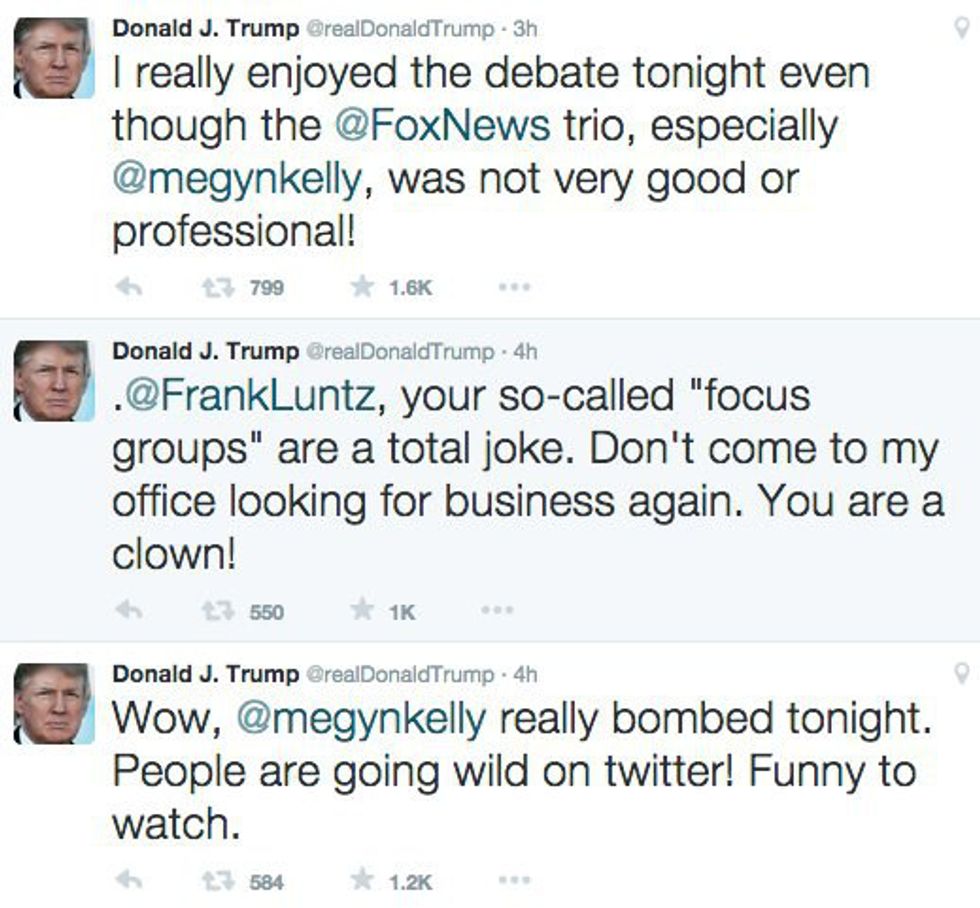Open @megynkelly mention in the first tweet
980x908 pixels.
236,180
